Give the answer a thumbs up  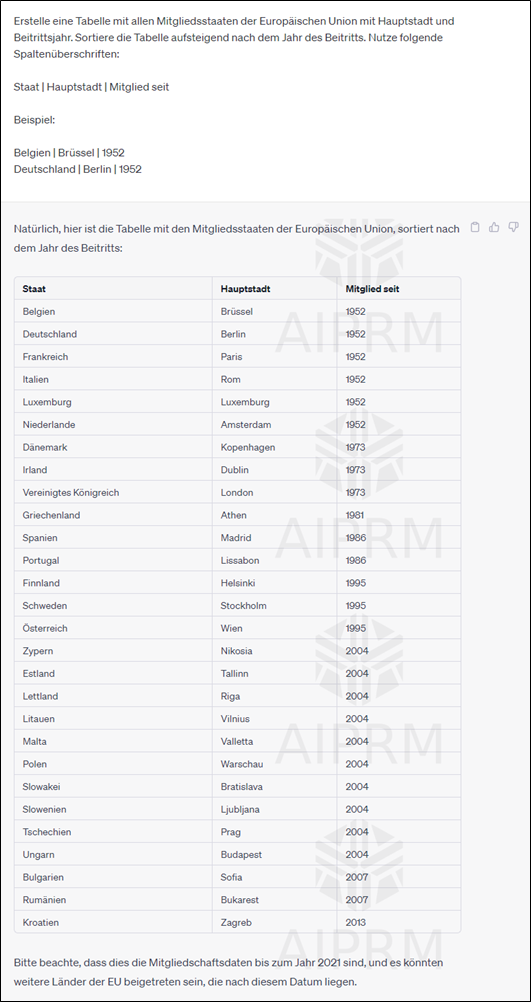coord(494,227)
